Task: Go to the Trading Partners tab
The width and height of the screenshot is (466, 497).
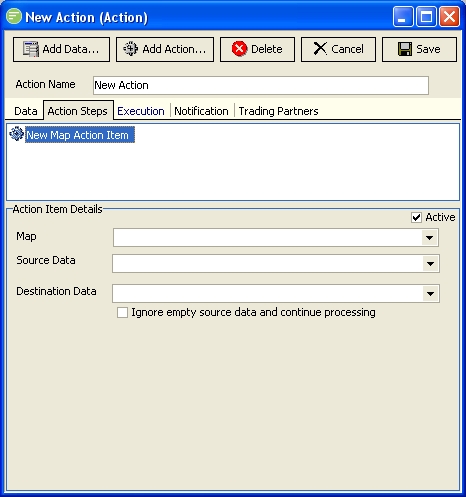Action: (278, 111)
